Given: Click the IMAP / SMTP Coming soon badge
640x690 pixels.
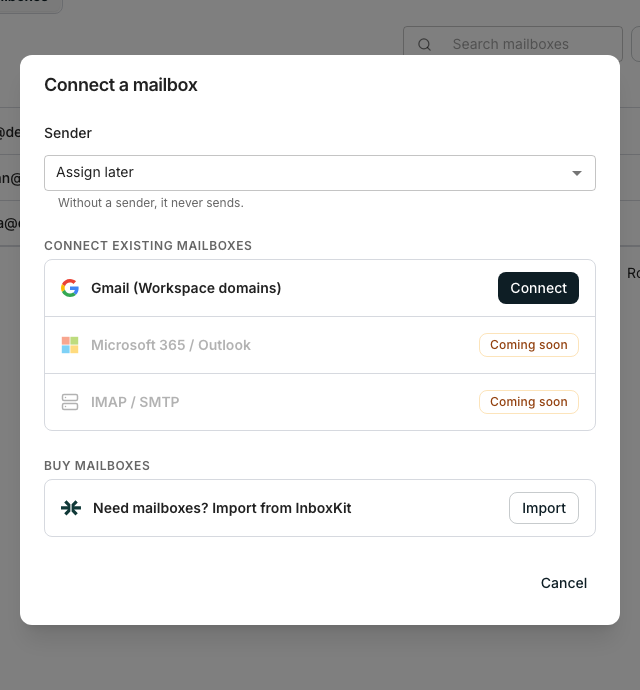Looking at the screenshot, I should coord(529,402).
